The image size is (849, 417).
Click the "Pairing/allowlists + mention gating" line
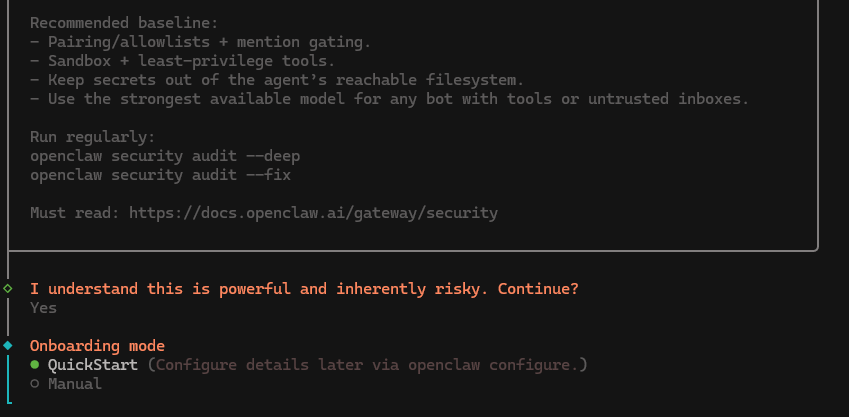point(200,41)
